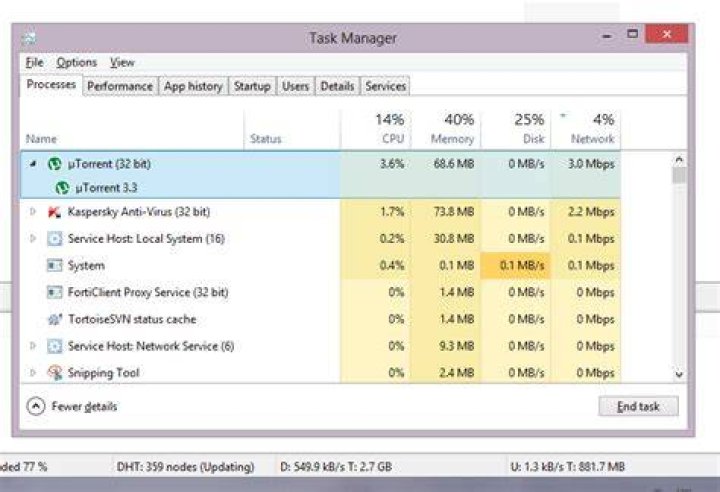Select the µTorrent 3.3 child row
The image size is (720, 492).
[321, 187]
